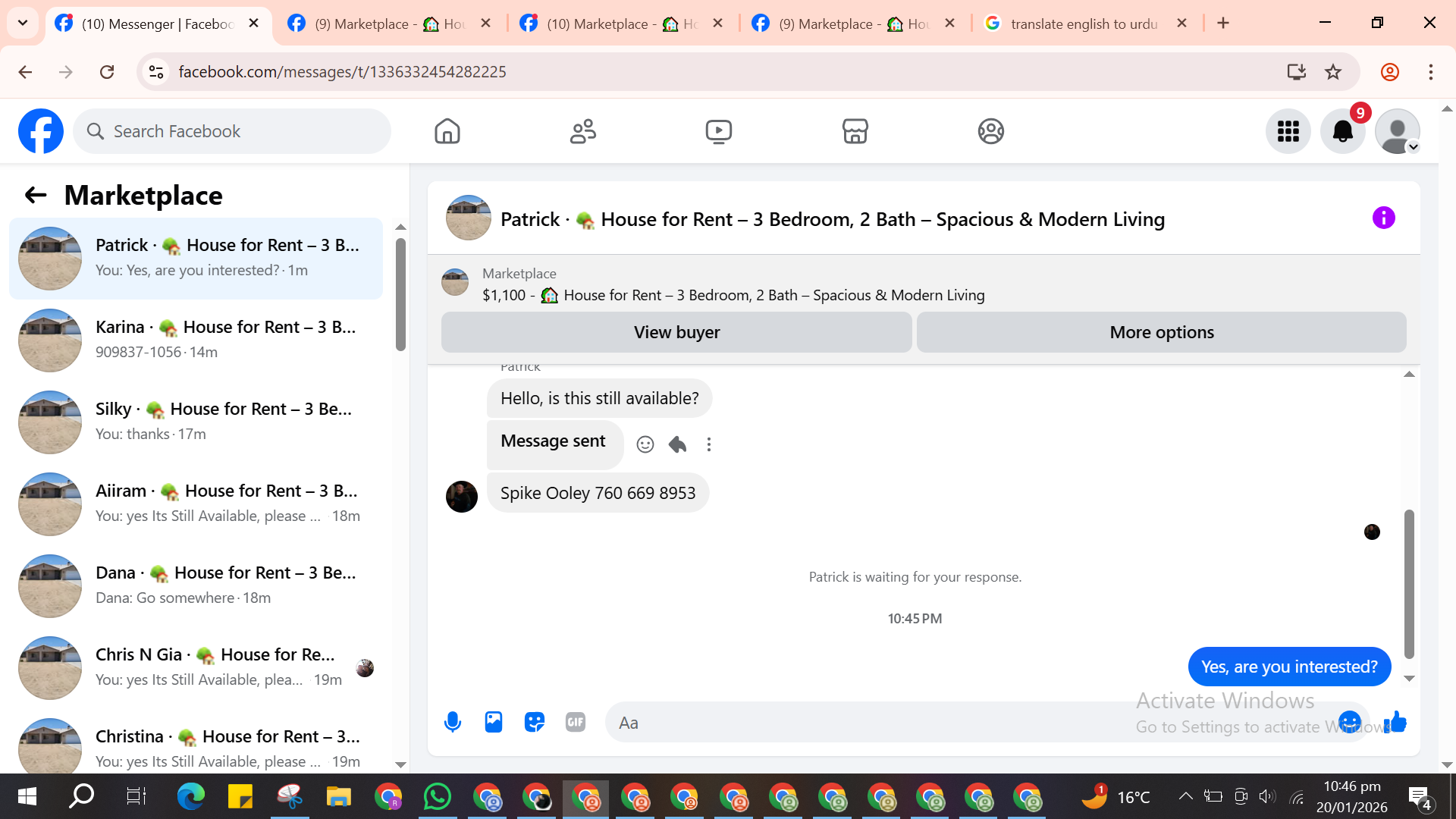
Task: Click the More options button
Action: 1162,332
